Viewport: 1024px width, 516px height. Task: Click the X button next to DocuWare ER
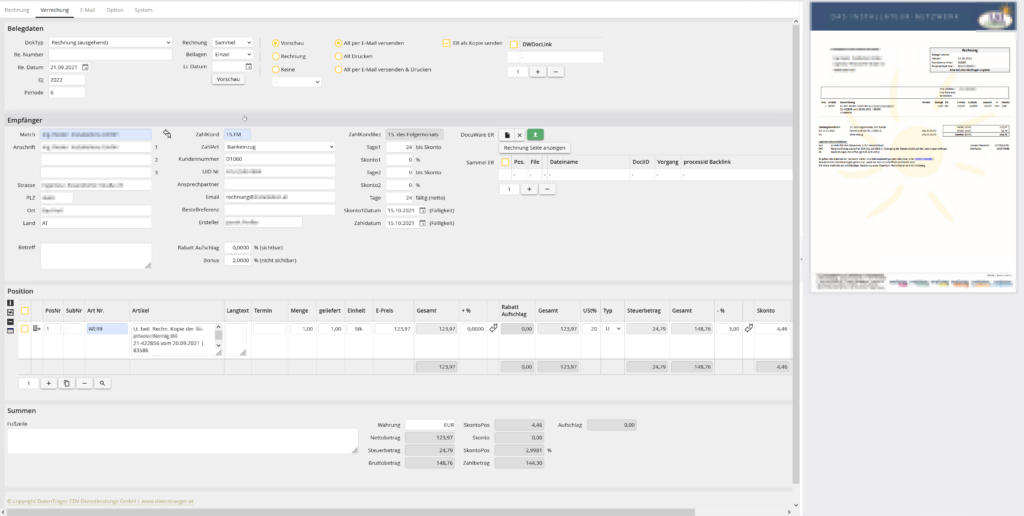[x=520, y=135]
